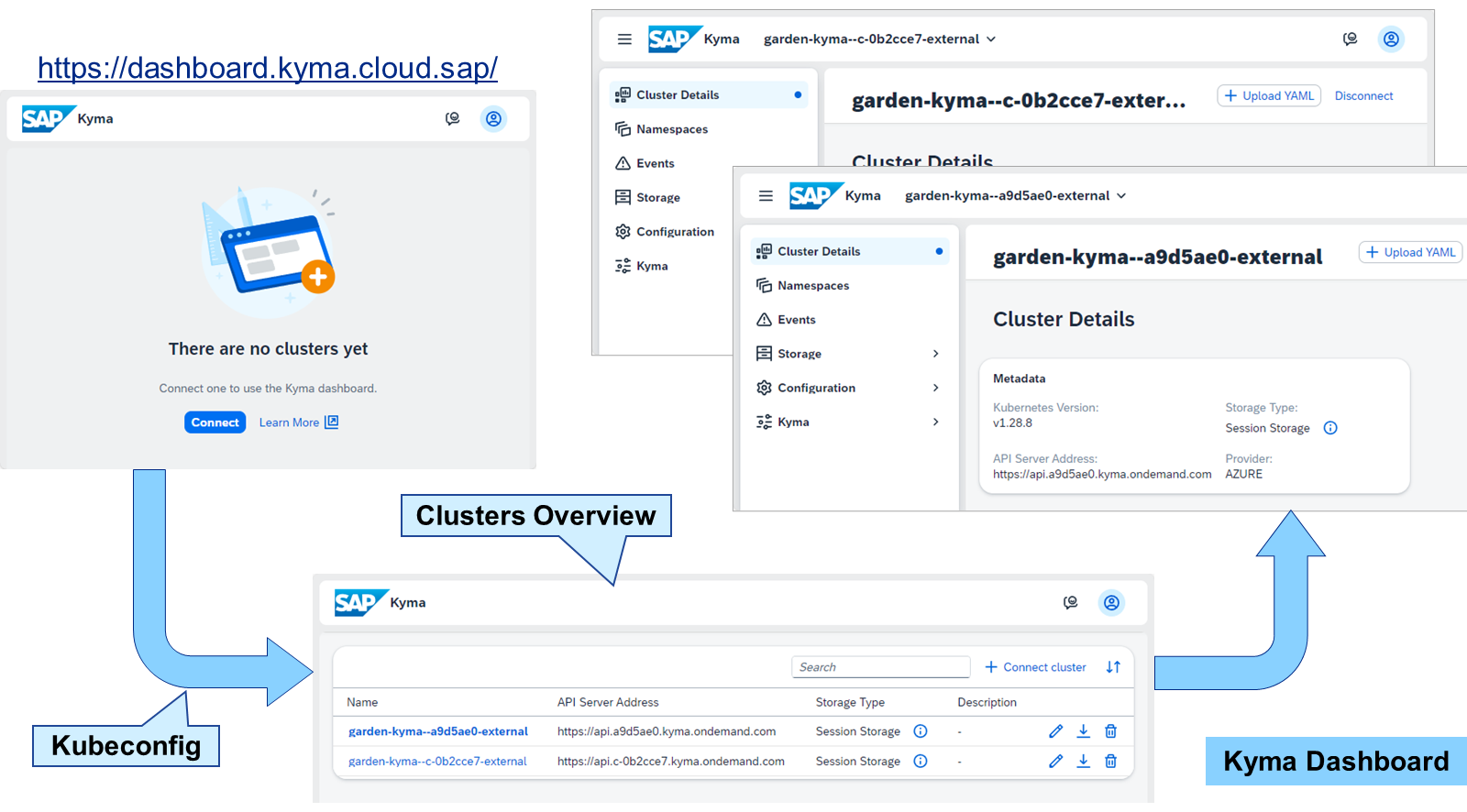Click the SAP logo in the clusters list window
The width and height of the screenshot is (1467, 812).
click(x=360, y=602)
